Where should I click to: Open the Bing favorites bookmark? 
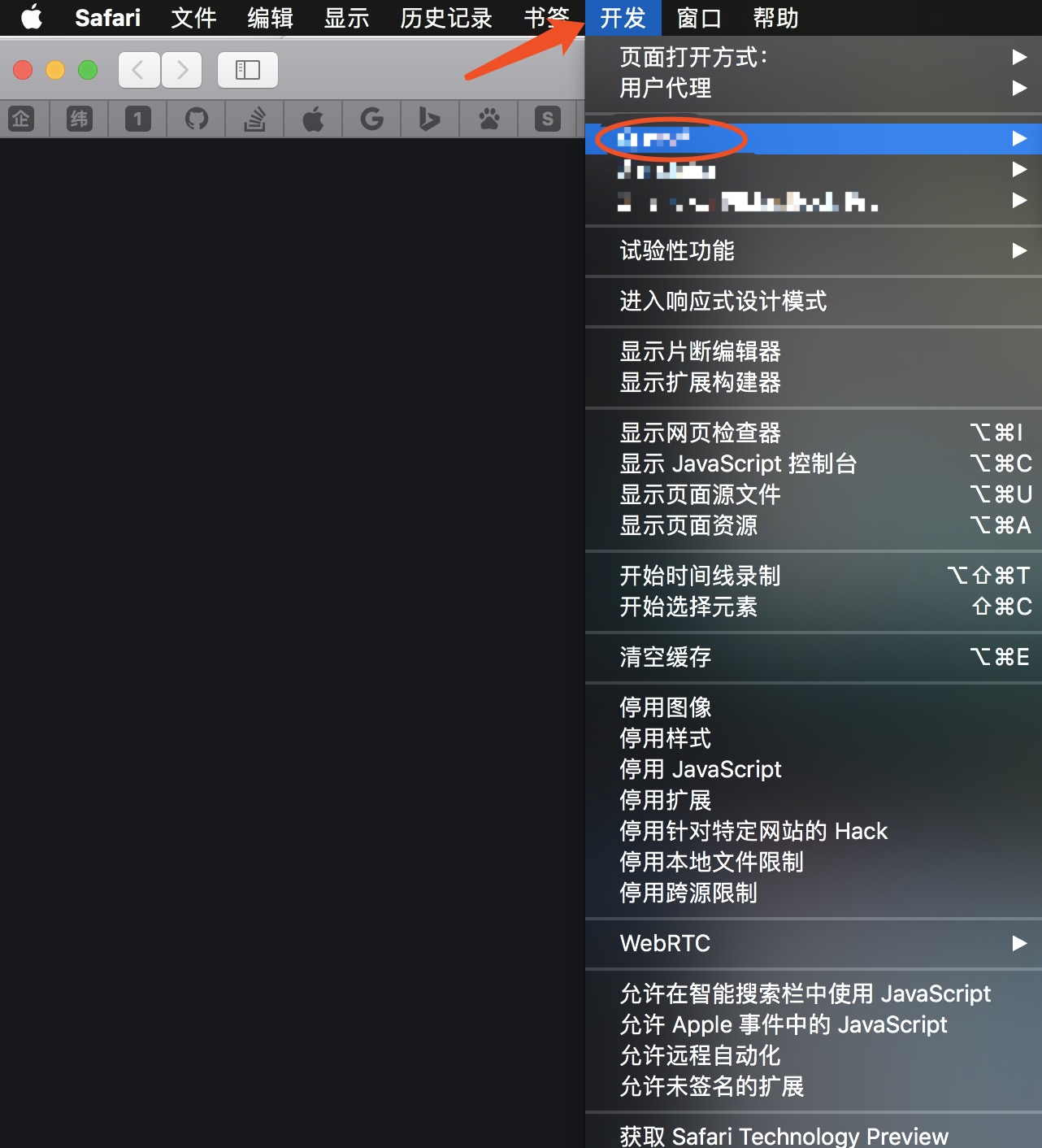point(430,120)
